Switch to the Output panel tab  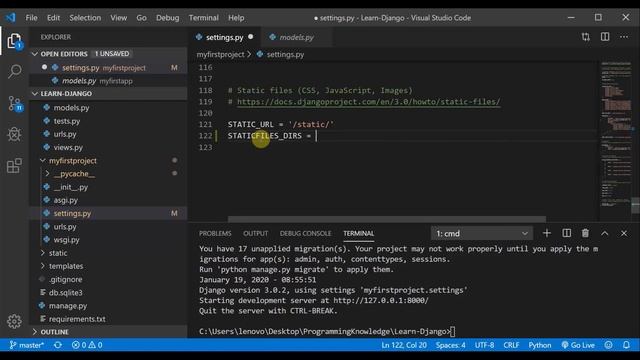click(x=256, y=233)
